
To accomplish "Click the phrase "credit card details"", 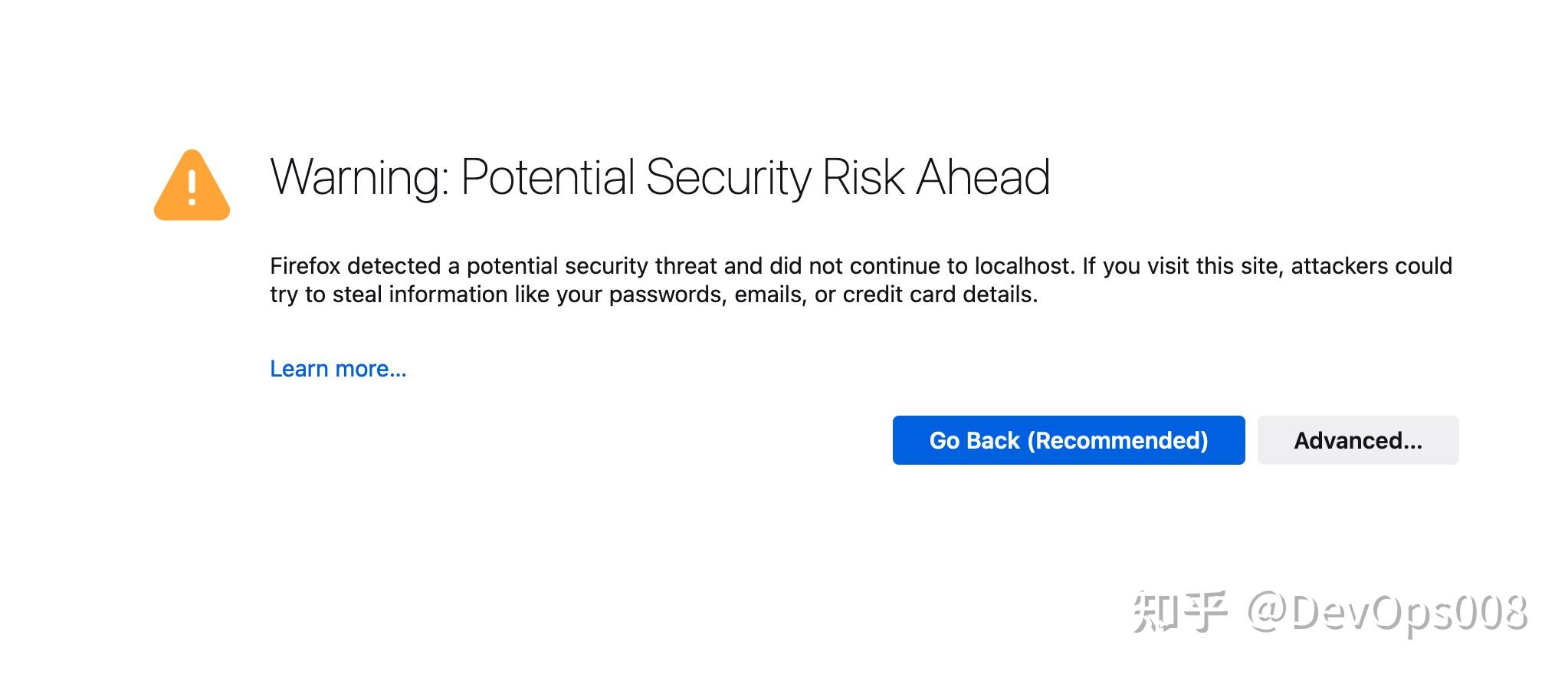I will click(x=940, y=295).
